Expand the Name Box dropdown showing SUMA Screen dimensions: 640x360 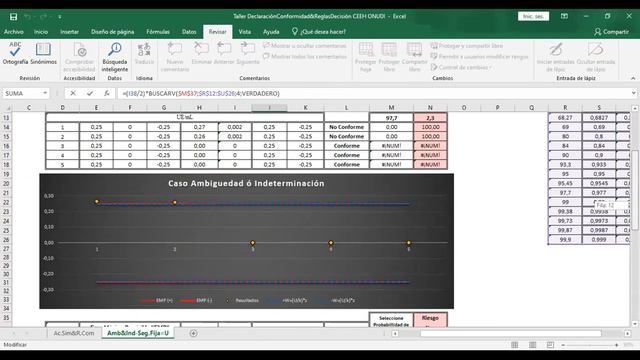point(45,93)
